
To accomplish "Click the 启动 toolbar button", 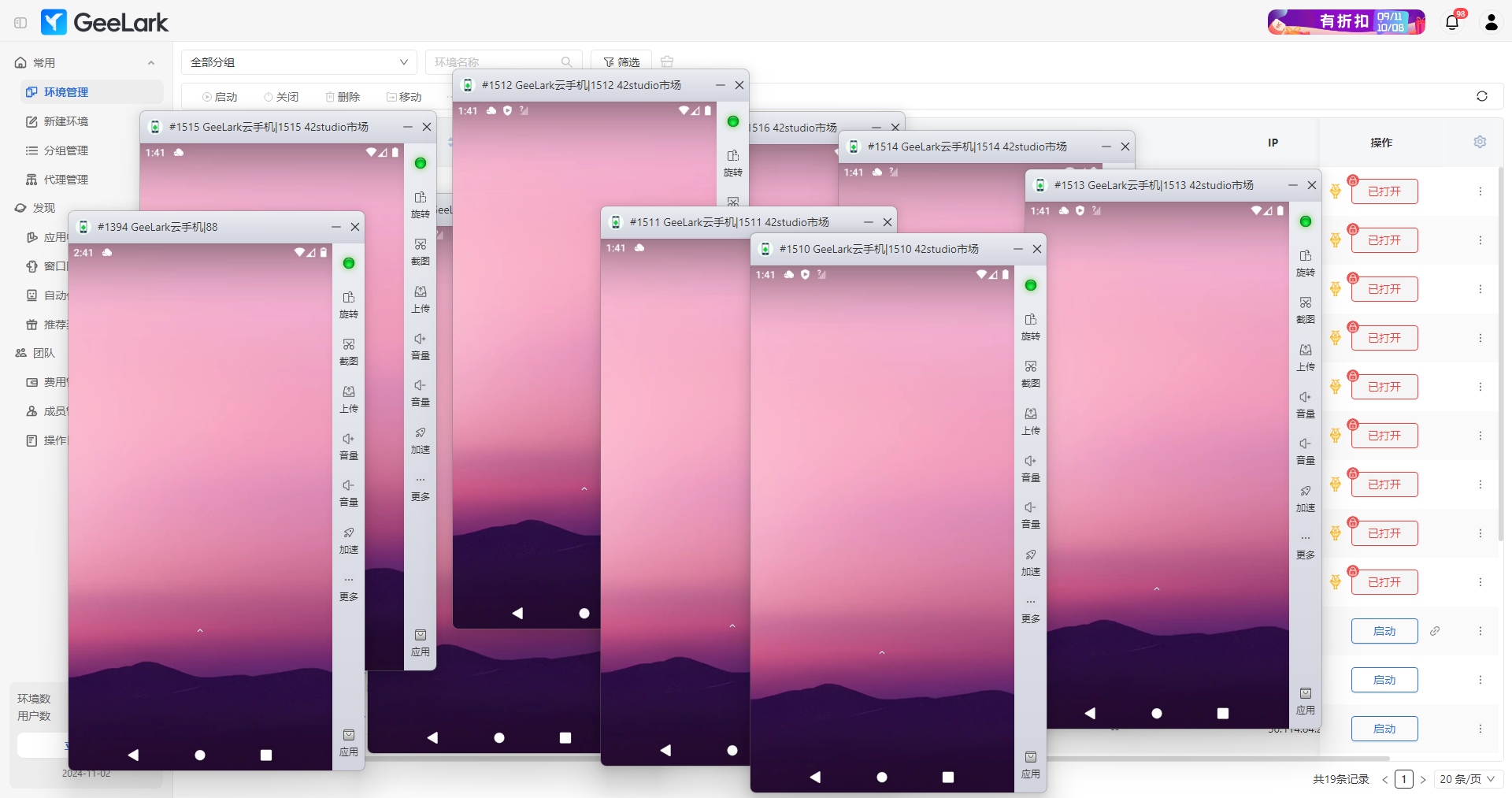I will [220, 97].
